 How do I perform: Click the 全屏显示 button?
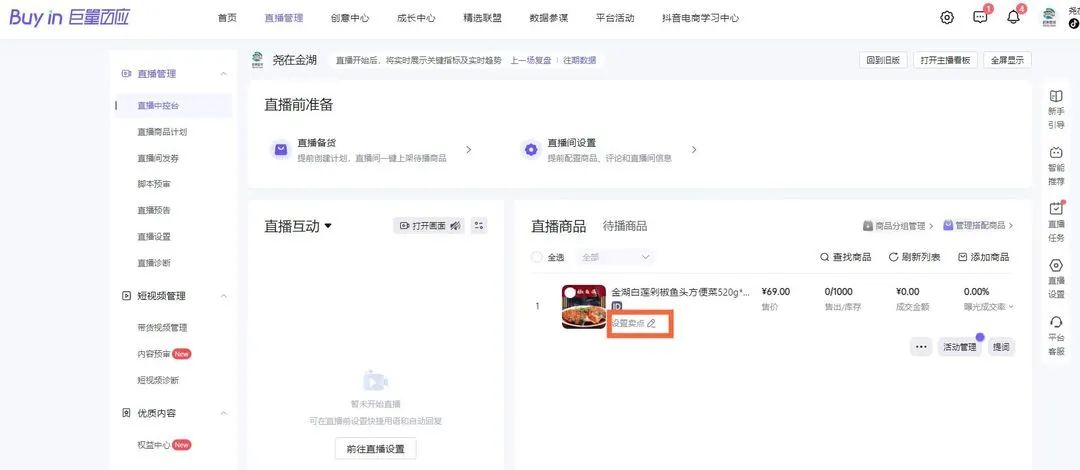tap(1006, 60)
